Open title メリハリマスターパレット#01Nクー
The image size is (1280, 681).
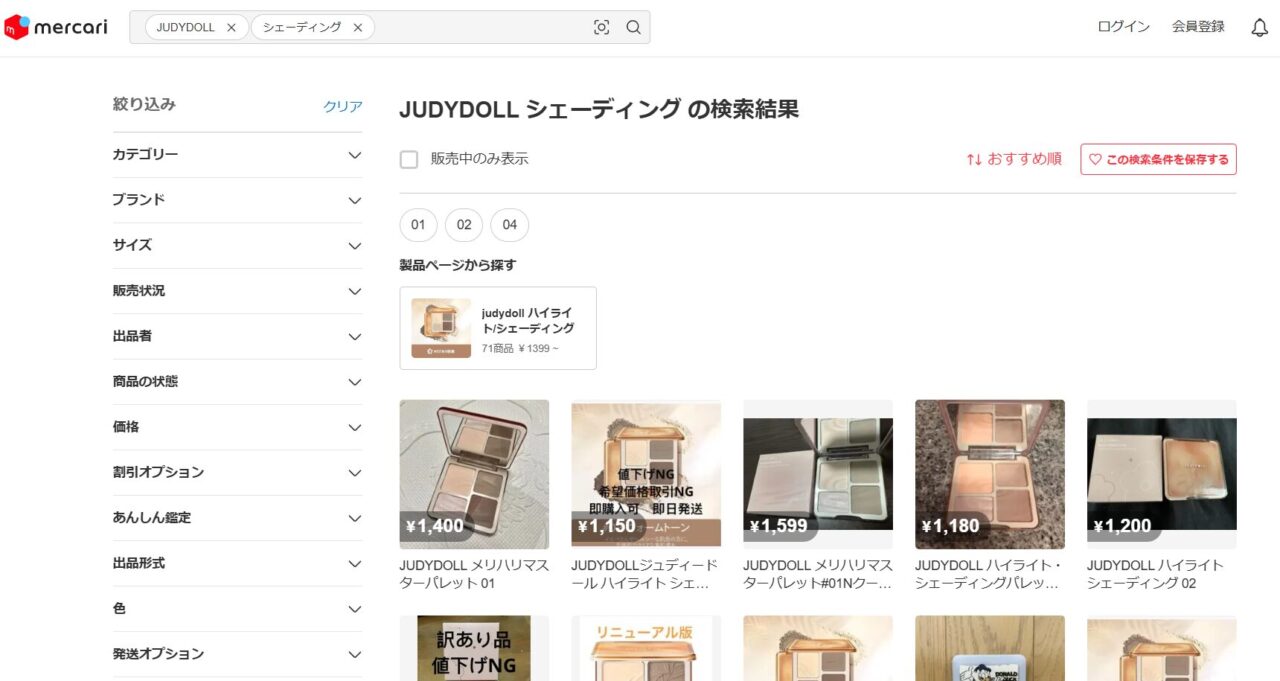[x=818, y=574]
